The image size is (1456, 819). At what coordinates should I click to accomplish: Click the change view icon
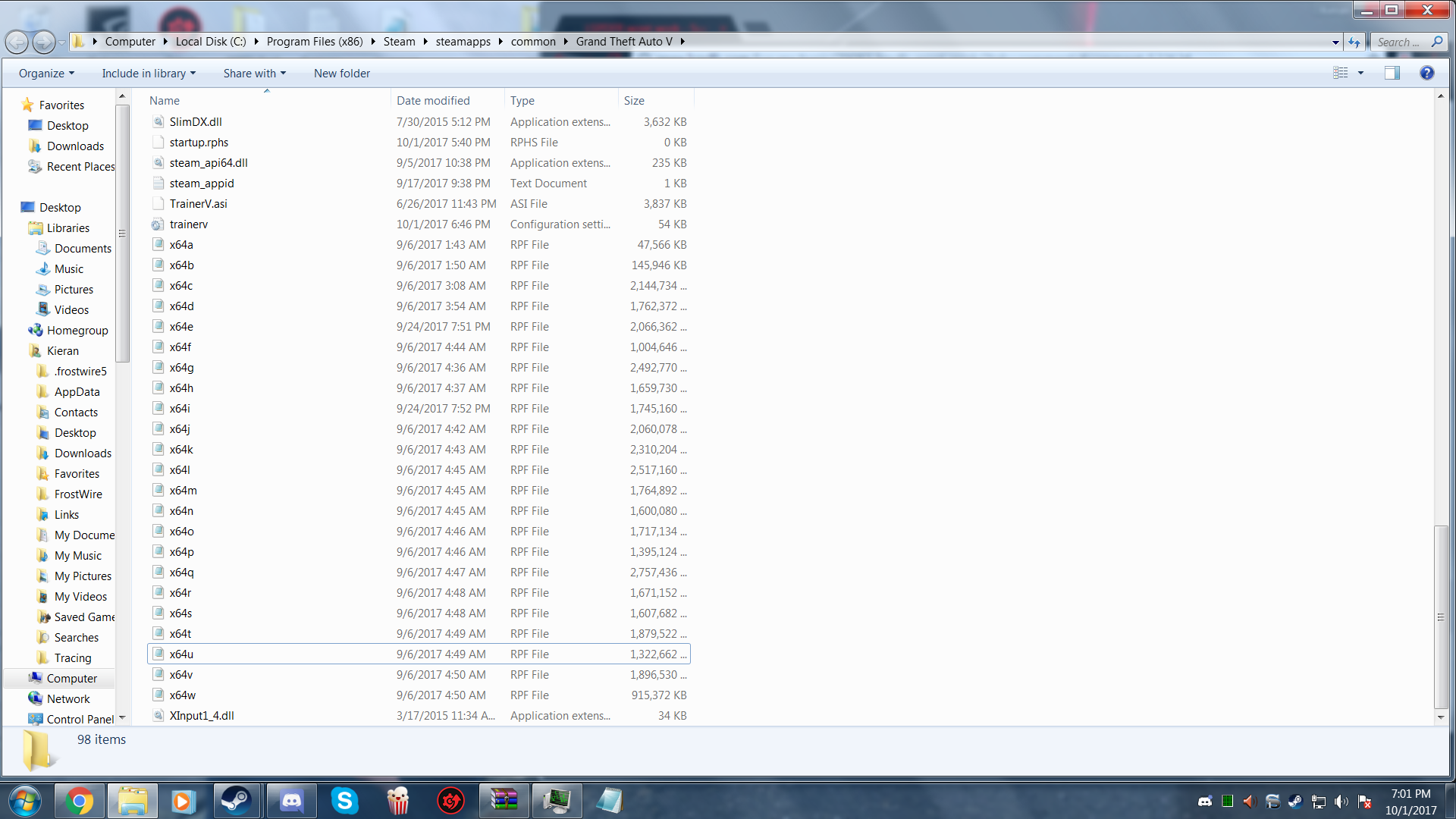point(1341,73)
